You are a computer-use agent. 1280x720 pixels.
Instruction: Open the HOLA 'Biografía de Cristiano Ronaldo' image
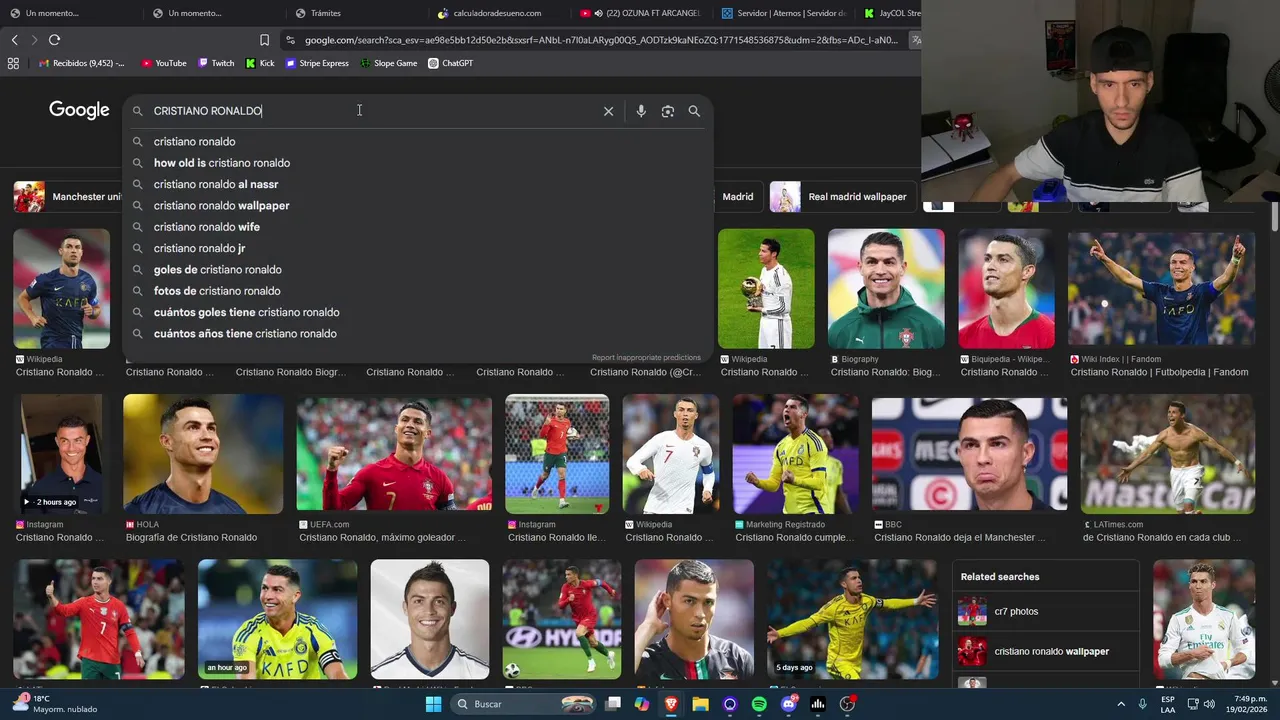point(203,454)
